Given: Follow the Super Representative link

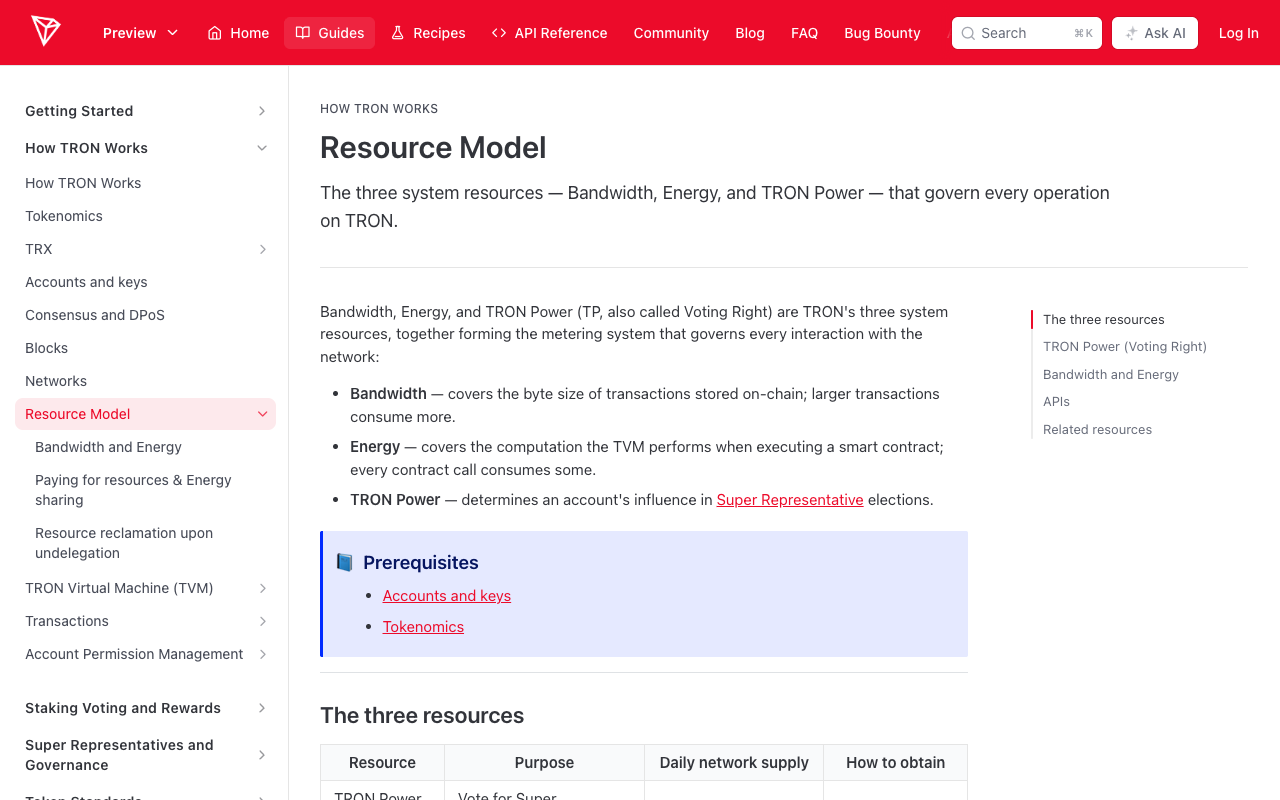Looking at the screenshot, I should (x=790, y=500).
